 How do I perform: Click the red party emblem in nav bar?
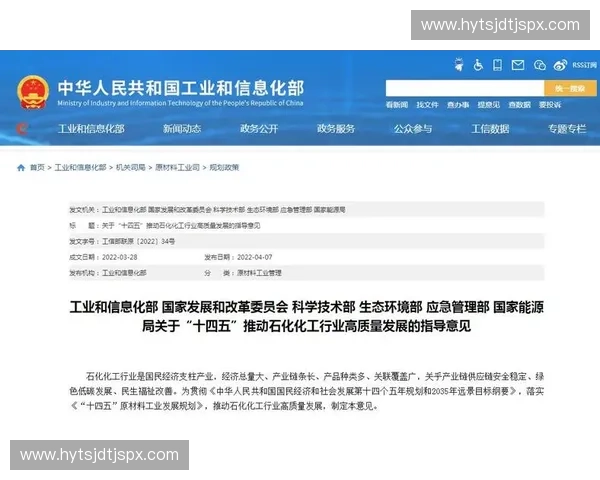[22, 129]
